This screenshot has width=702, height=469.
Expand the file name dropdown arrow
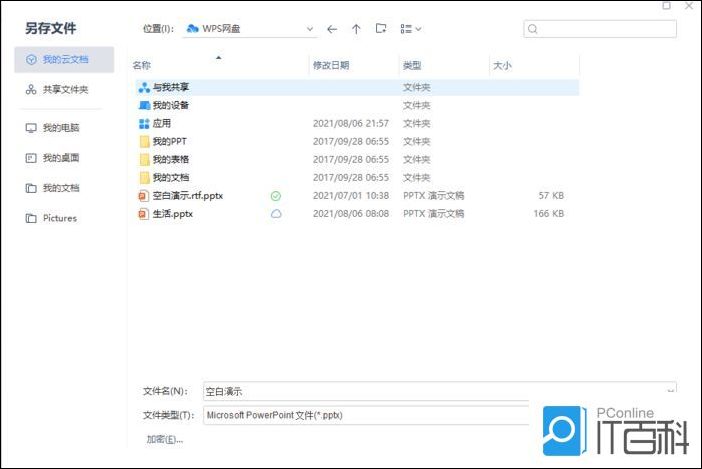pyautogui.click(x=670, y=391)
